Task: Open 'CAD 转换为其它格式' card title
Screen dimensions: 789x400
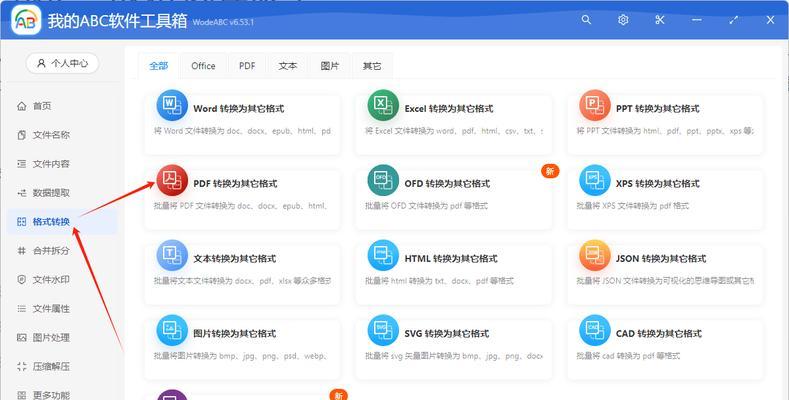Action: point(659,334)
